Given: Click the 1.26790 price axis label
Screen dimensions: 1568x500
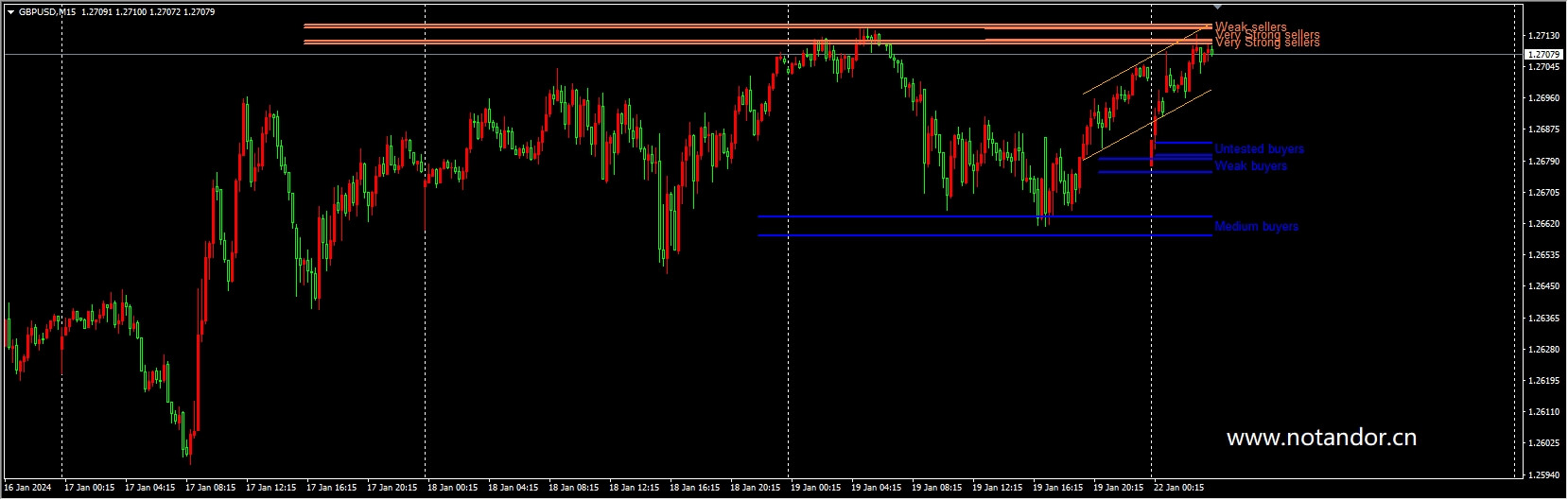Looking at the screenshot, I should [x=1543, y=162].
